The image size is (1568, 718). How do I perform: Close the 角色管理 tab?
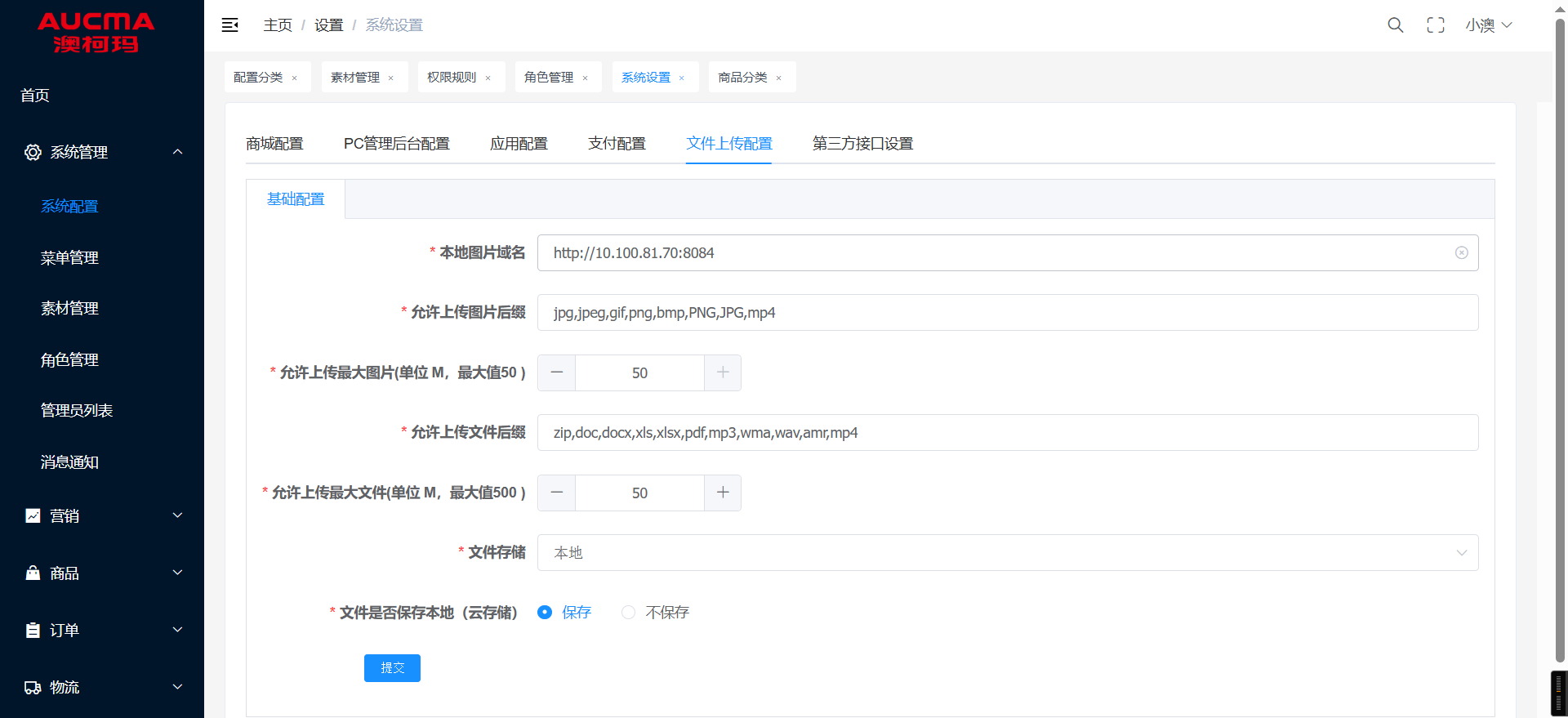tap(586, 78)
